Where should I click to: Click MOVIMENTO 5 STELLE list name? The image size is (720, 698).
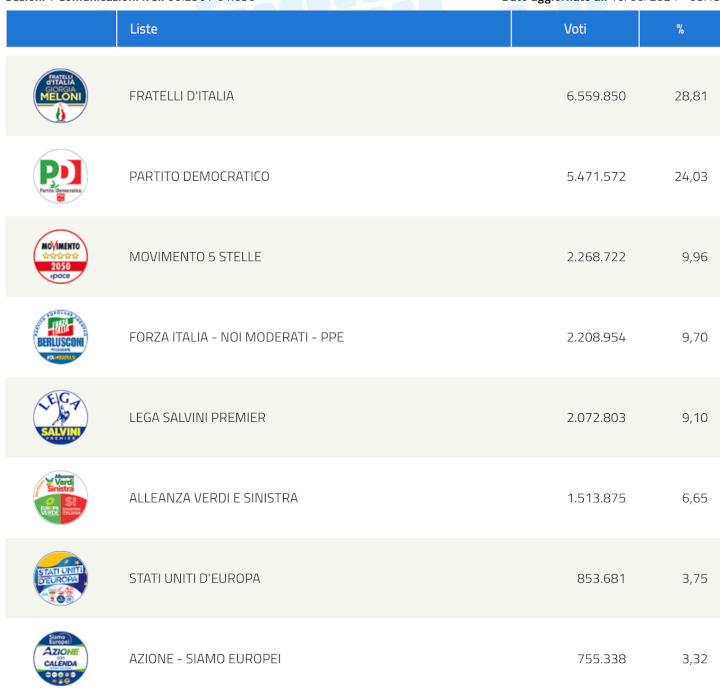pos(195,257)
